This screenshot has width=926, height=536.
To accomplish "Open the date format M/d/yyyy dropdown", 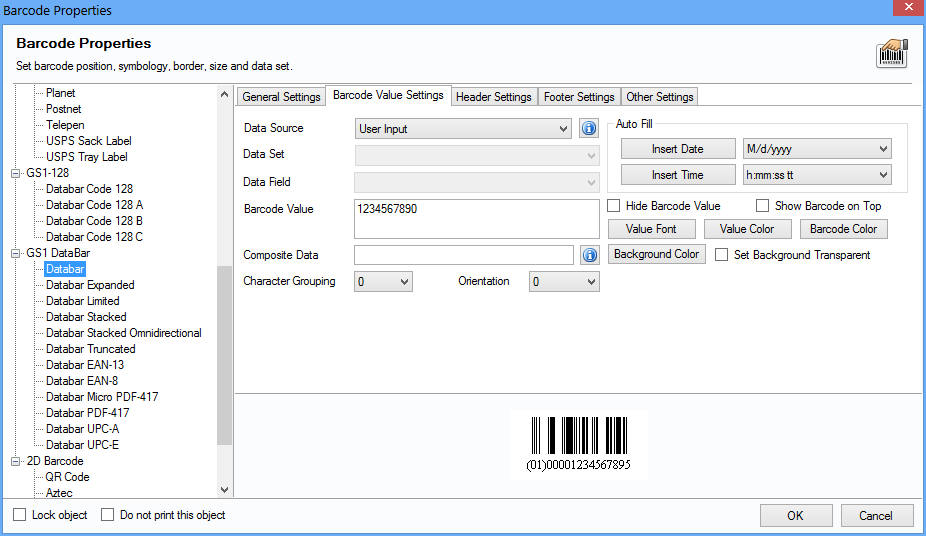I will pos(817,149).
